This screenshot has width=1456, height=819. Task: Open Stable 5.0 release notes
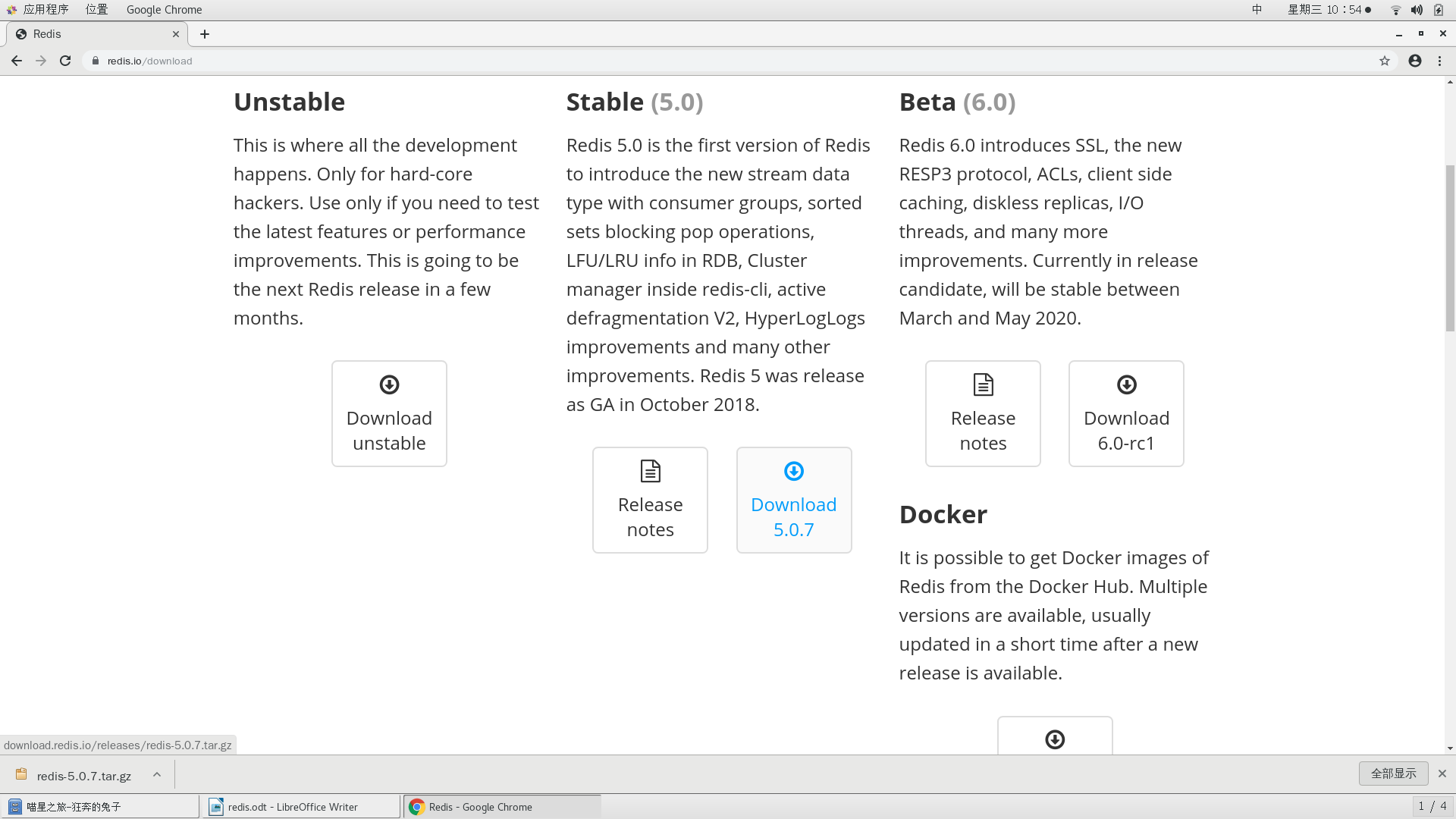(650, 500)
